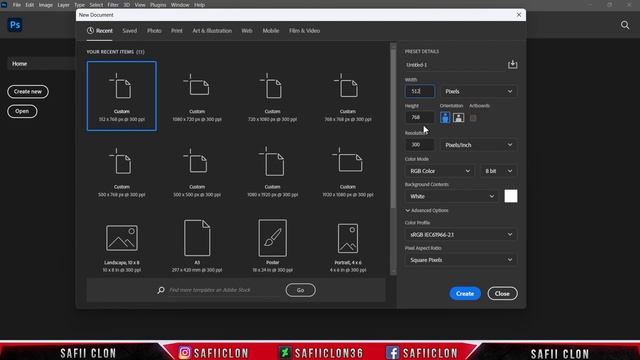Close the New Document dialog with X
Screen dimensions: 640x360
pos(519,15)
